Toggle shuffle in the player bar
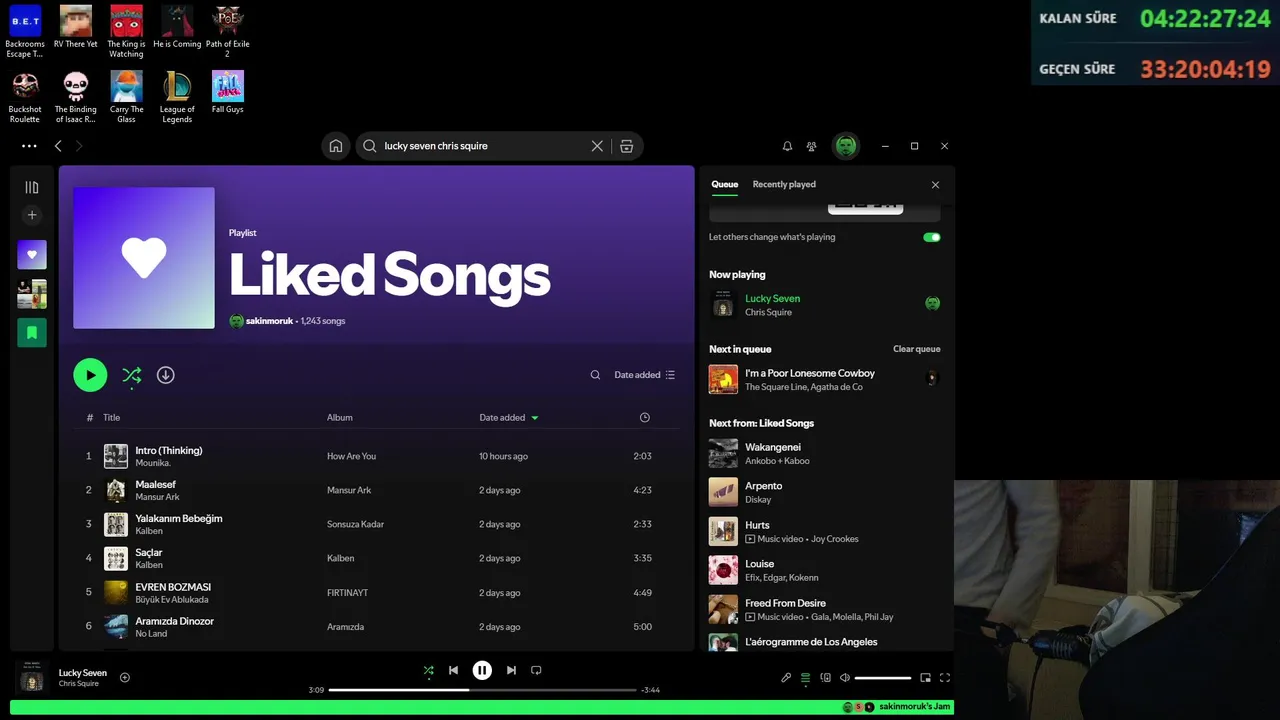 coord(428,670)
